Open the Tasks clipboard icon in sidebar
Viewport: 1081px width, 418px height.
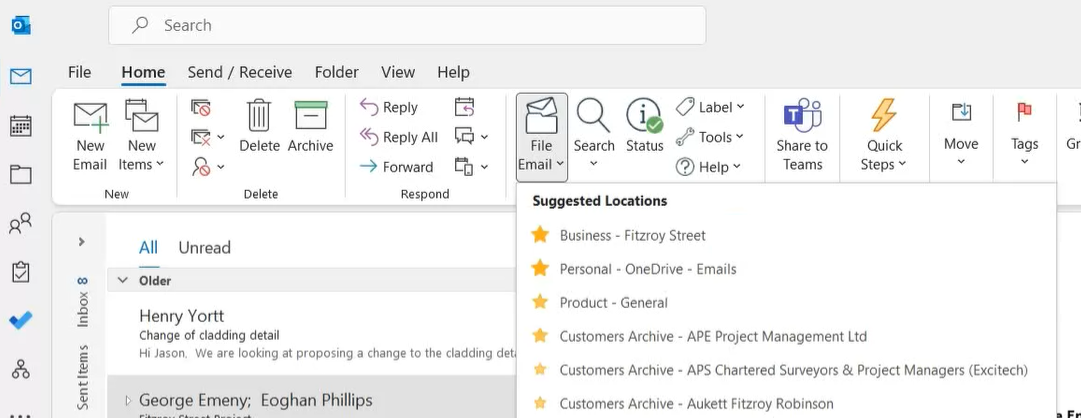(x=21, y=272)
